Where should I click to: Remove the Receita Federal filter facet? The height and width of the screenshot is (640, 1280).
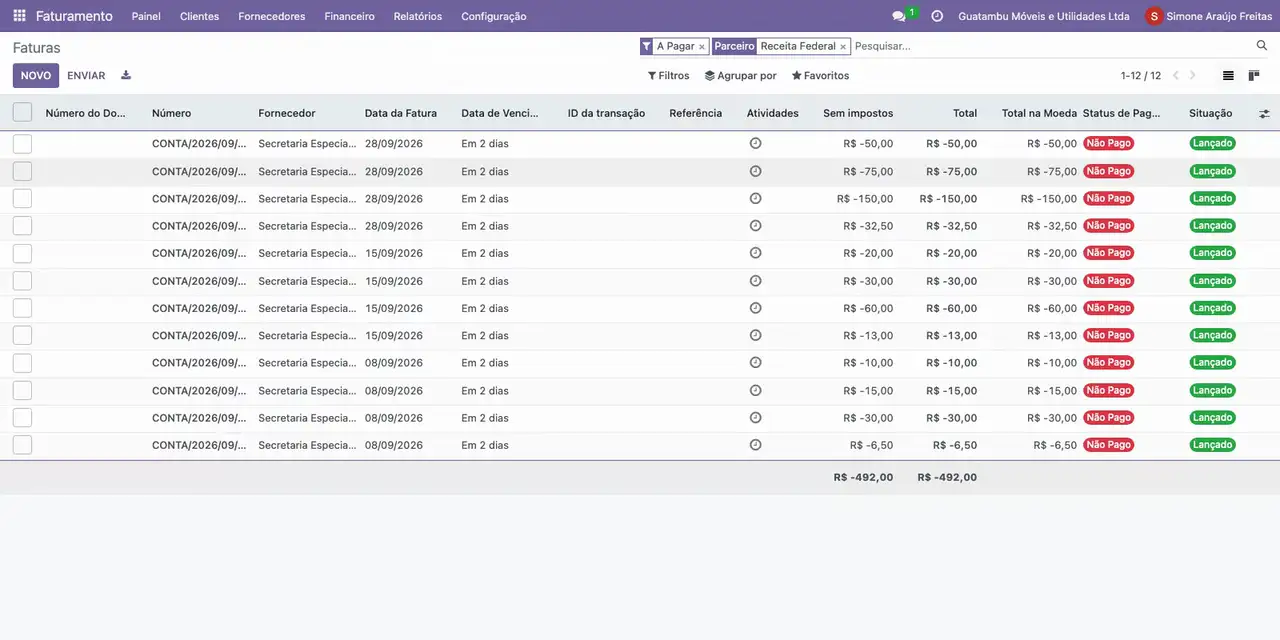pyautogui.click(x=843, y=47)
